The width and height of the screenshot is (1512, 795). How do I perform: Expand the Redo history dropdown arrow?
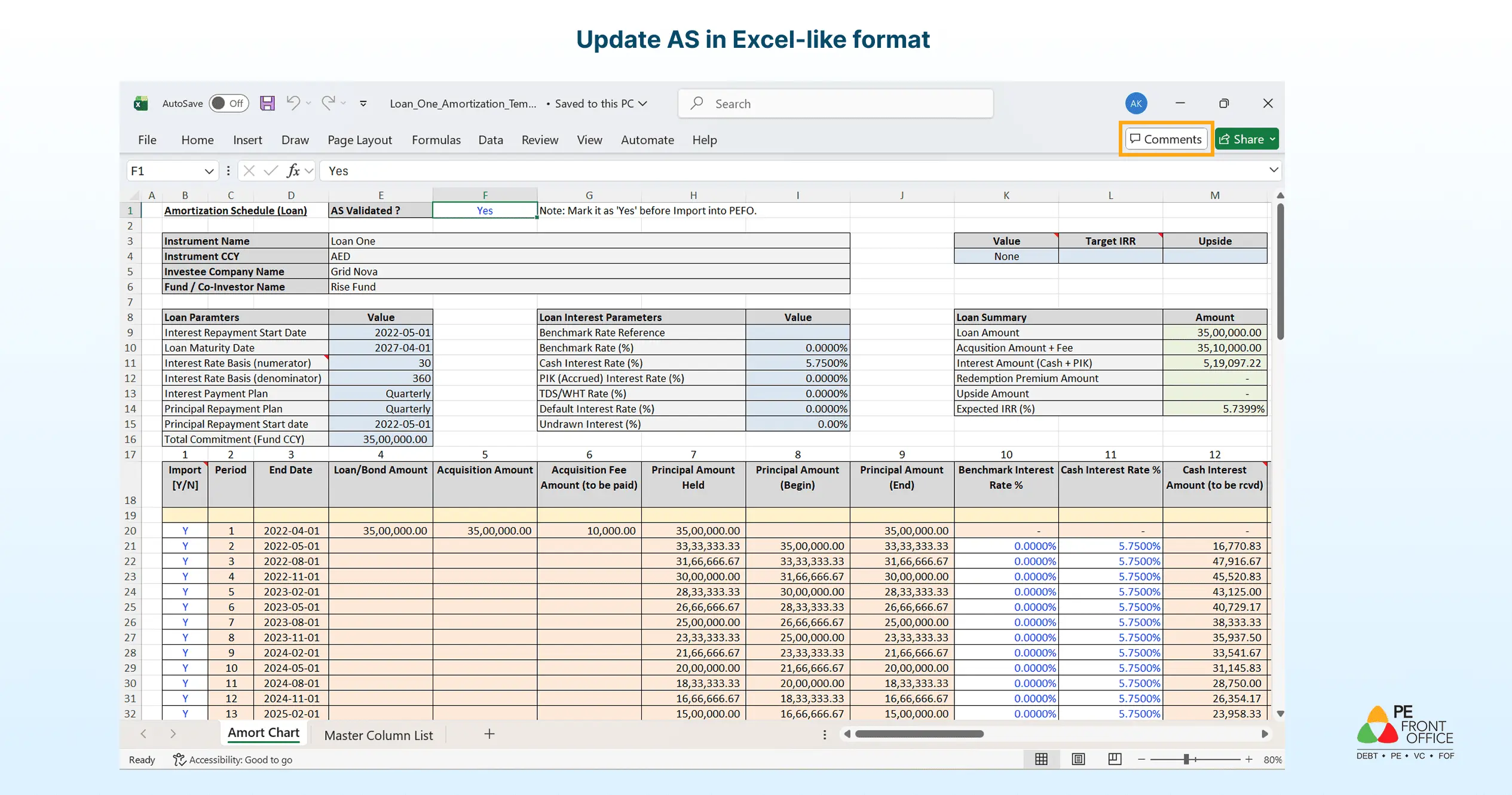tap(344, 103)
